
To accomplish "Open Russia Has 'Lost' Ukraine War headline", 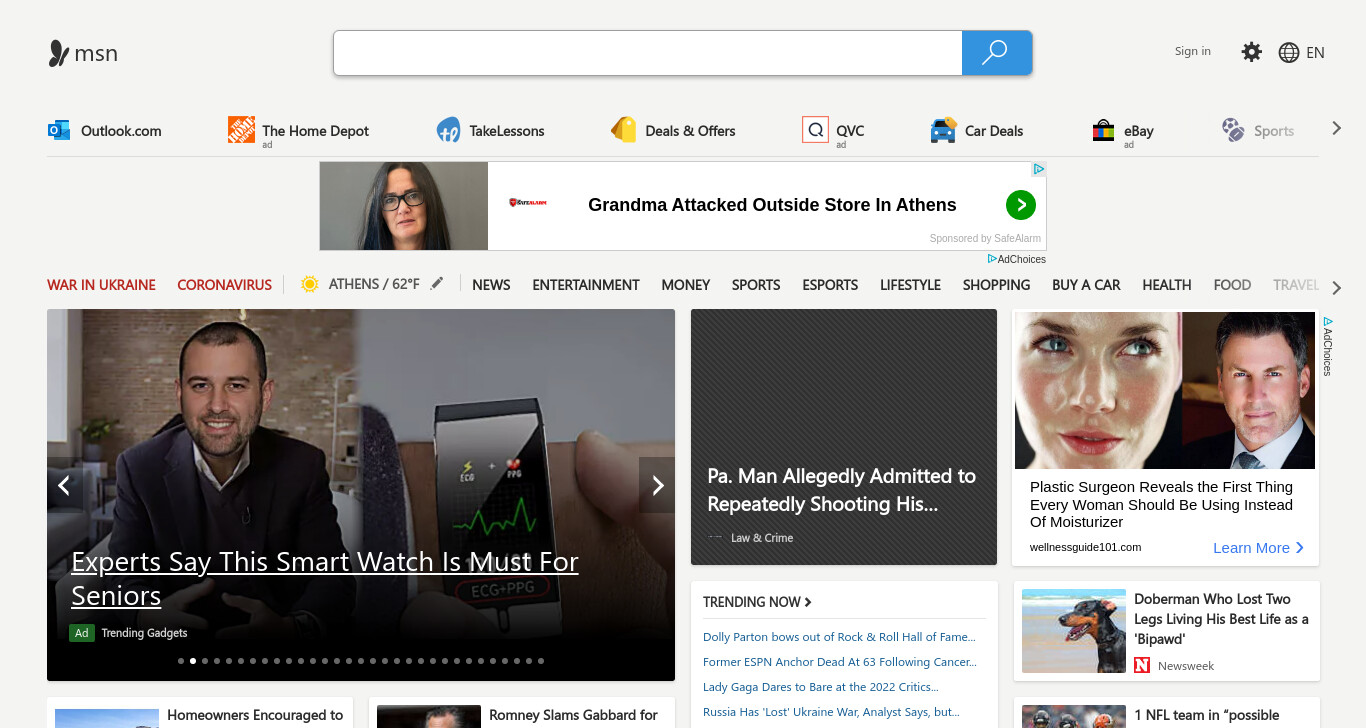I will click(831, 712).
